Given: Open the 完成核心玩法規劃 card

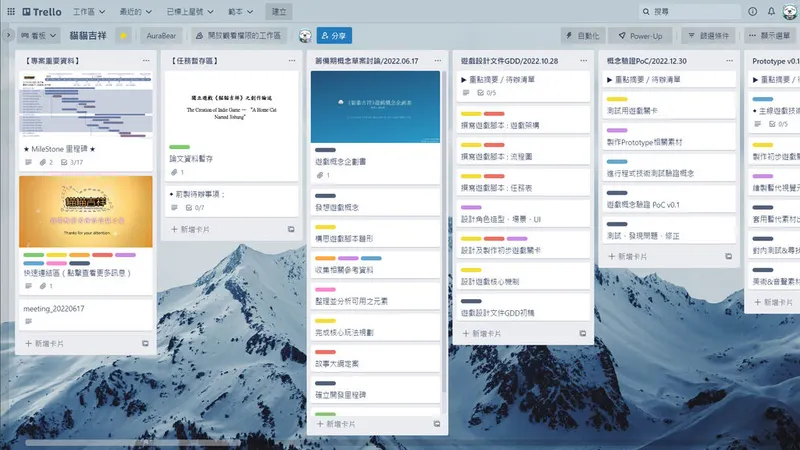Looking at the screenshot, I should 375,328.
